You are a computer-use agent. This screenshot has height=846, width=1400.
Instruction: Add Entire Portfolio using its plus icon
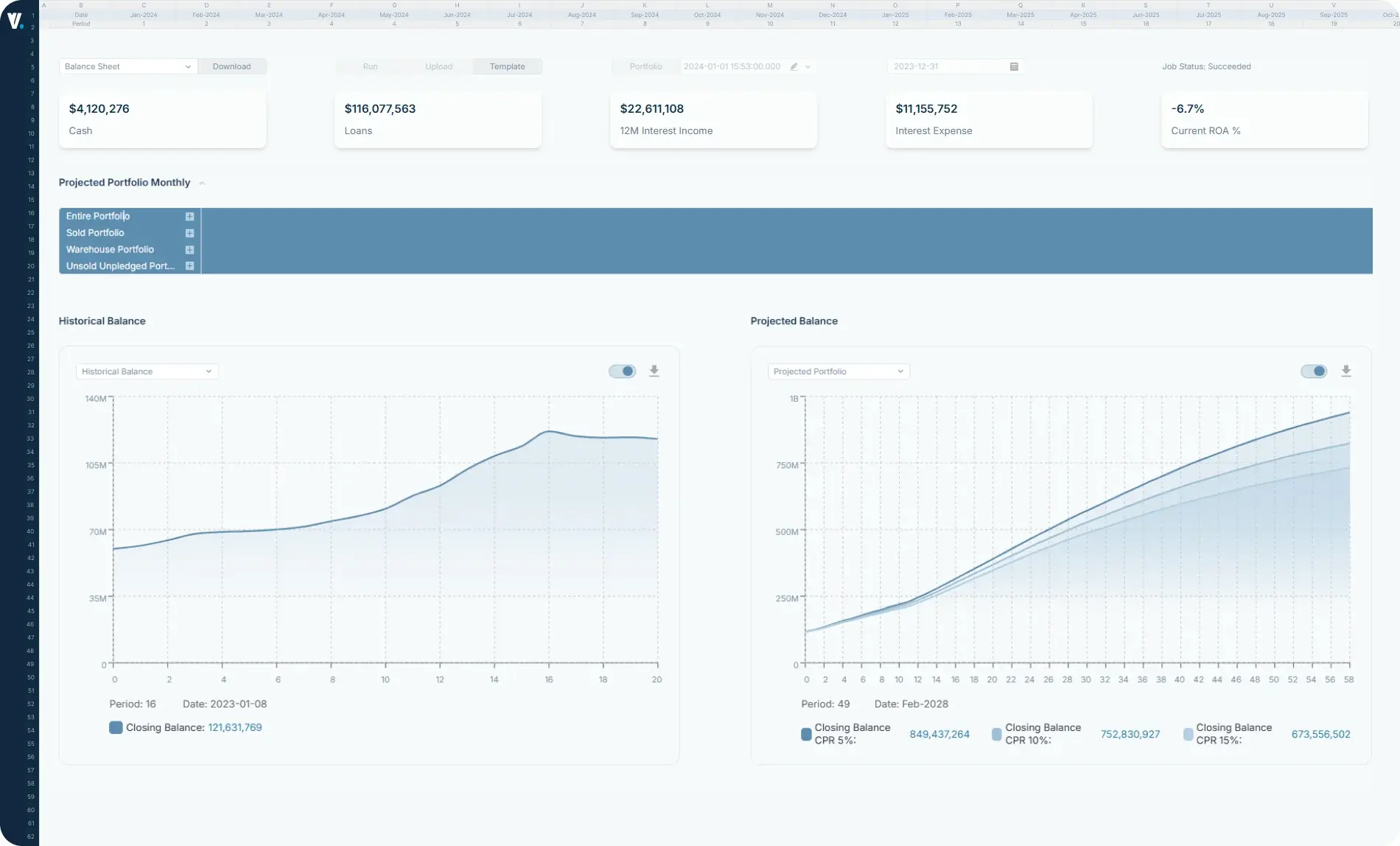189,216
